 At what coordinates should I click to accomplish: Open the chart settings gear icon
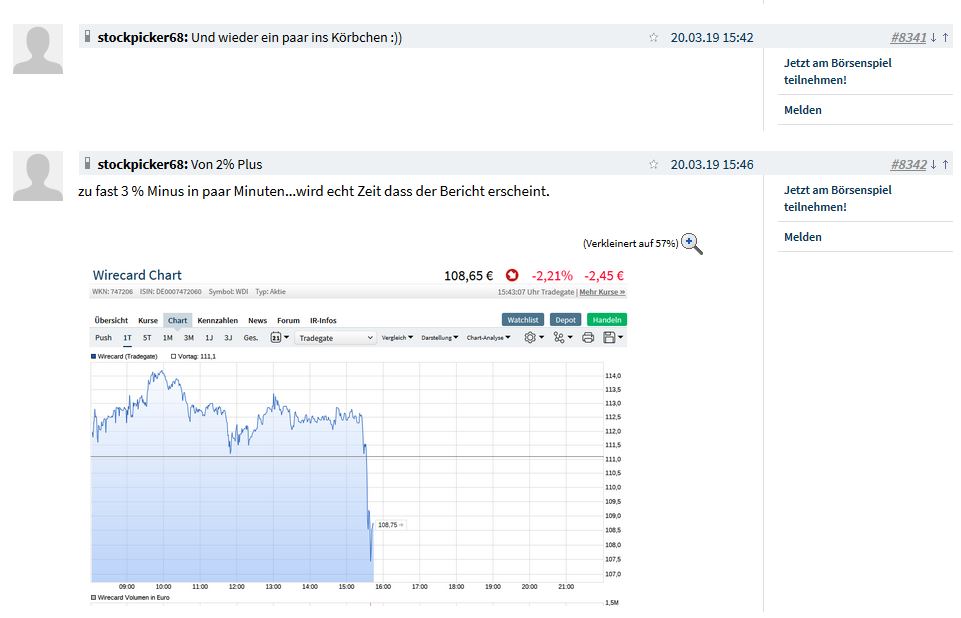[532, 338]
